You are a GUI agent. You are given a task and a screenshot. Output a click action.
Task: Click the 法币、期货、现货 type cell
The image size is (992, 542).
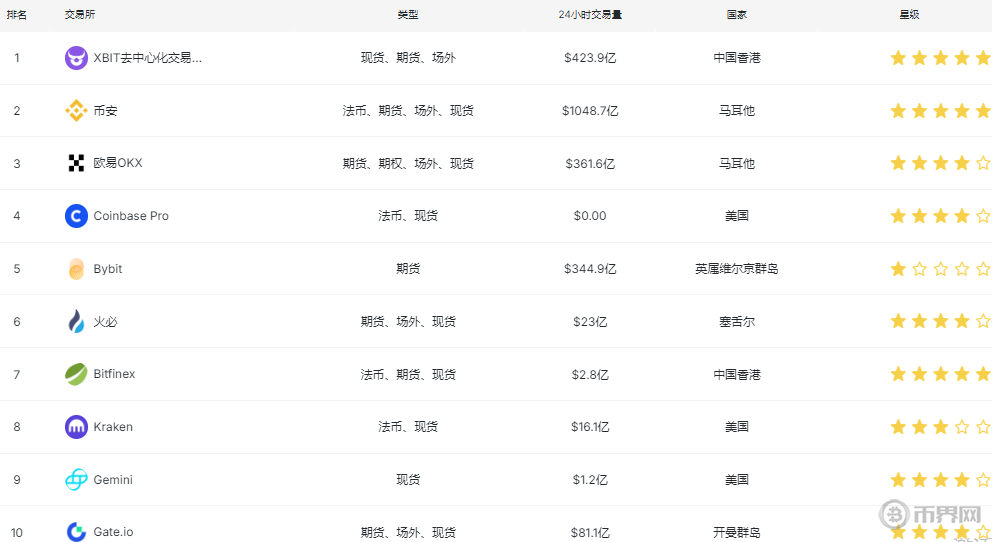coord(408,374)
